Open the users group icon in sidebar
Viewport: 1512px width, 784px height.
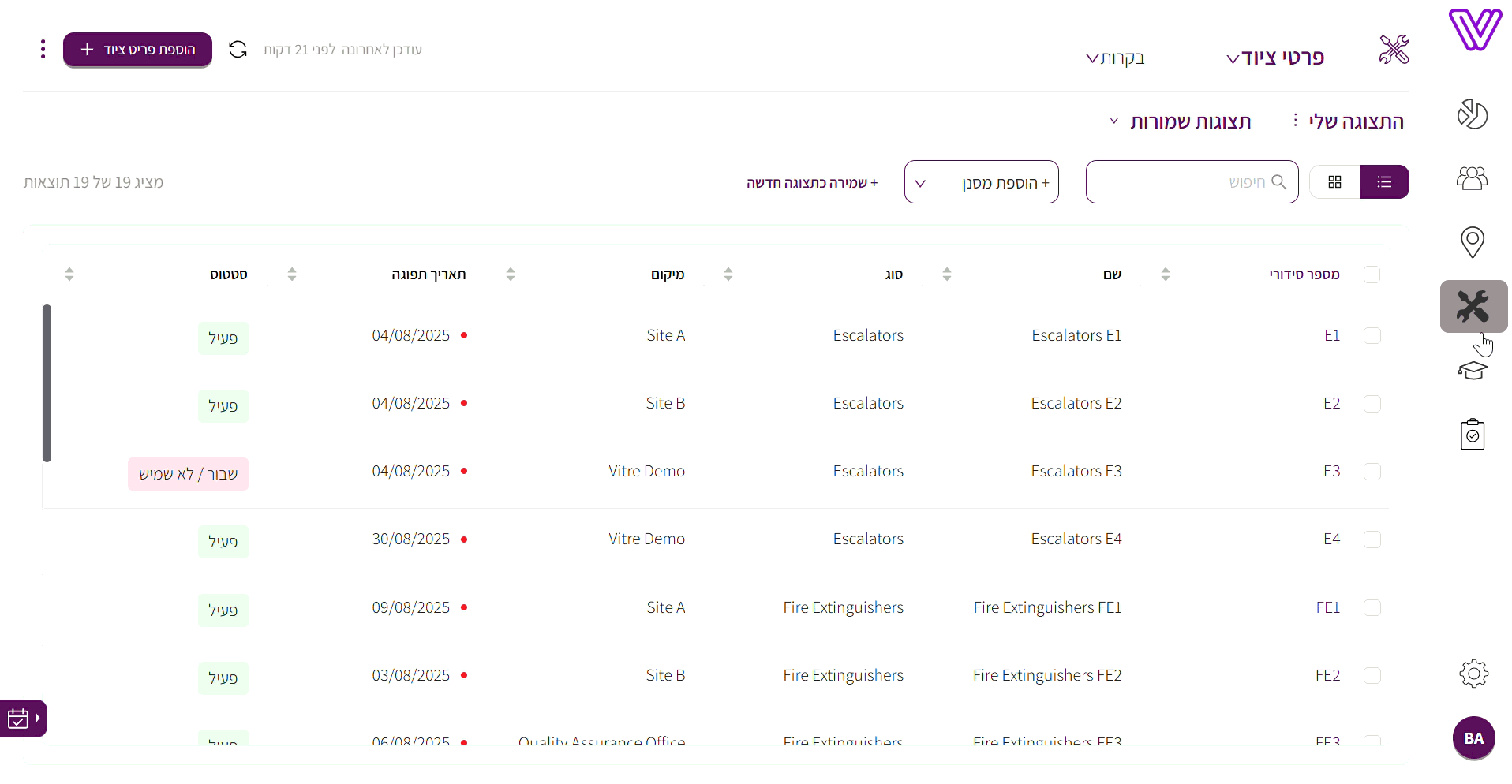click(x=1473, y=178)
